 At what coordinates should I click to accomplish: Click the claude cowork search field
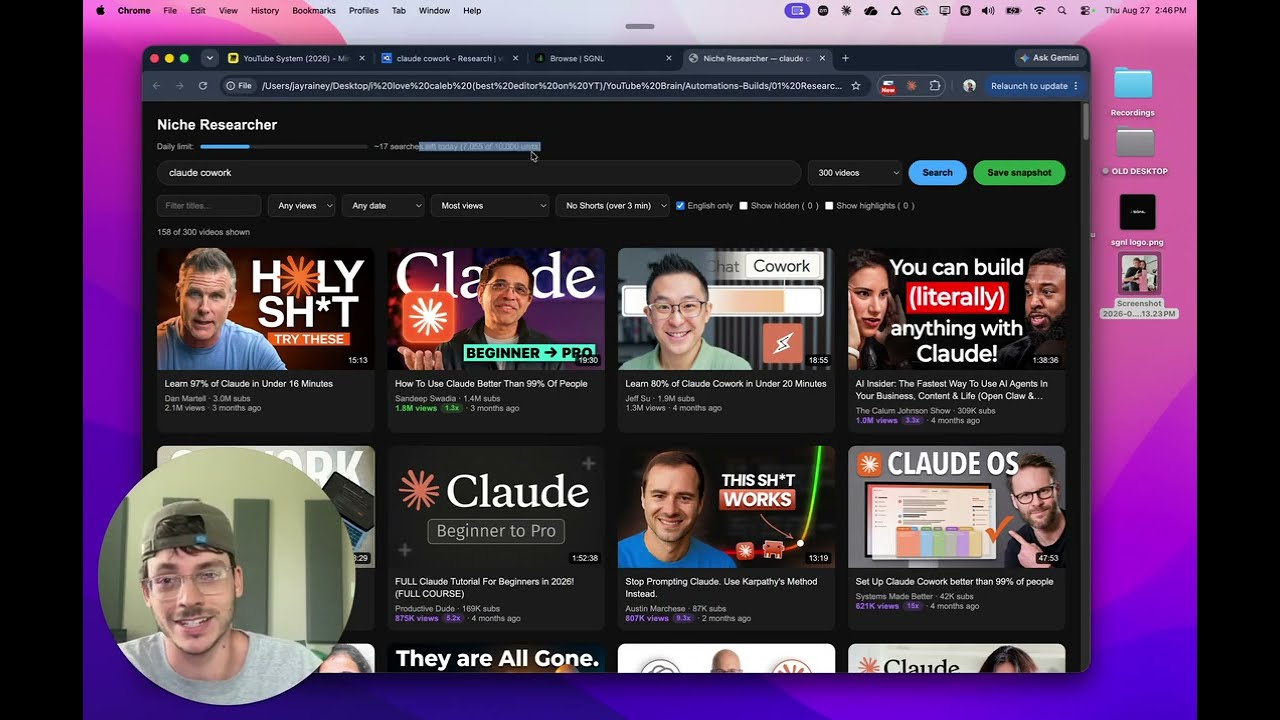pyautogui.click(x=479, y=173)
